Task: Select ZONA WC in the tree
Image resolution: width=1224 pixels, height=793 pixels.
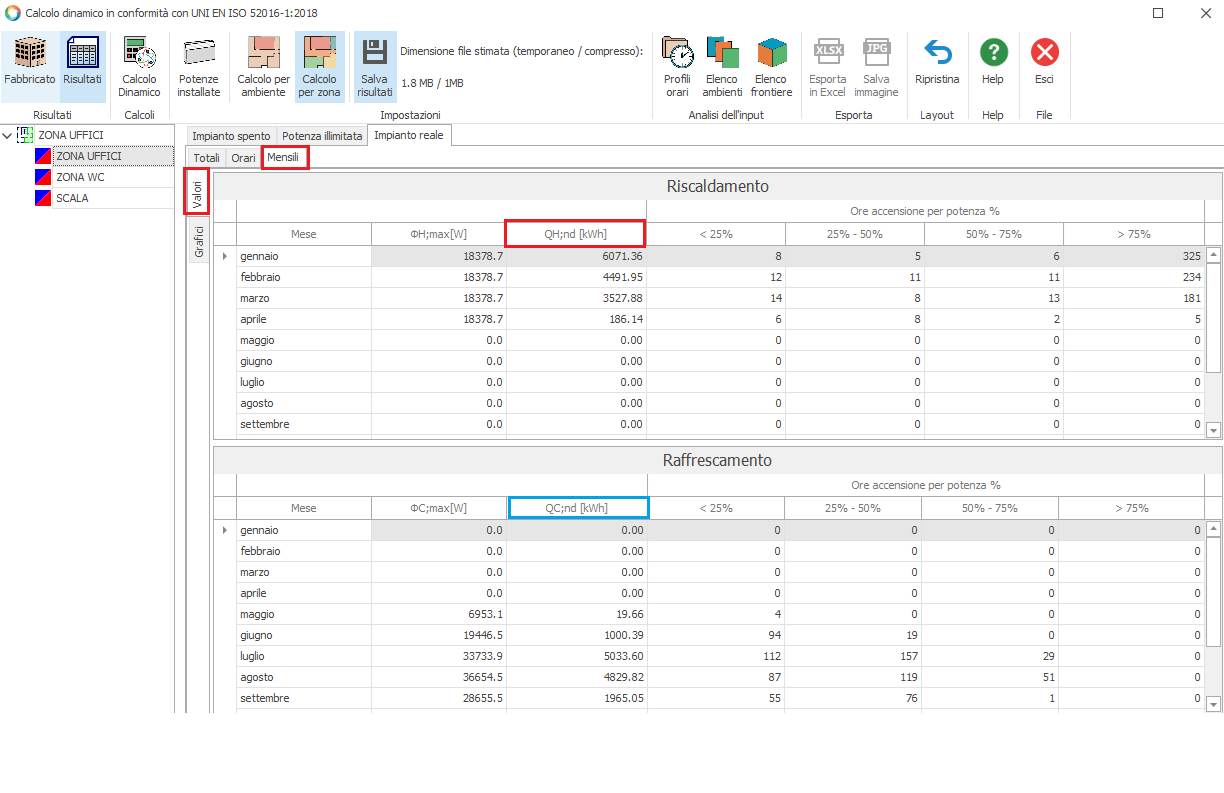Action: tap(80, 177)
